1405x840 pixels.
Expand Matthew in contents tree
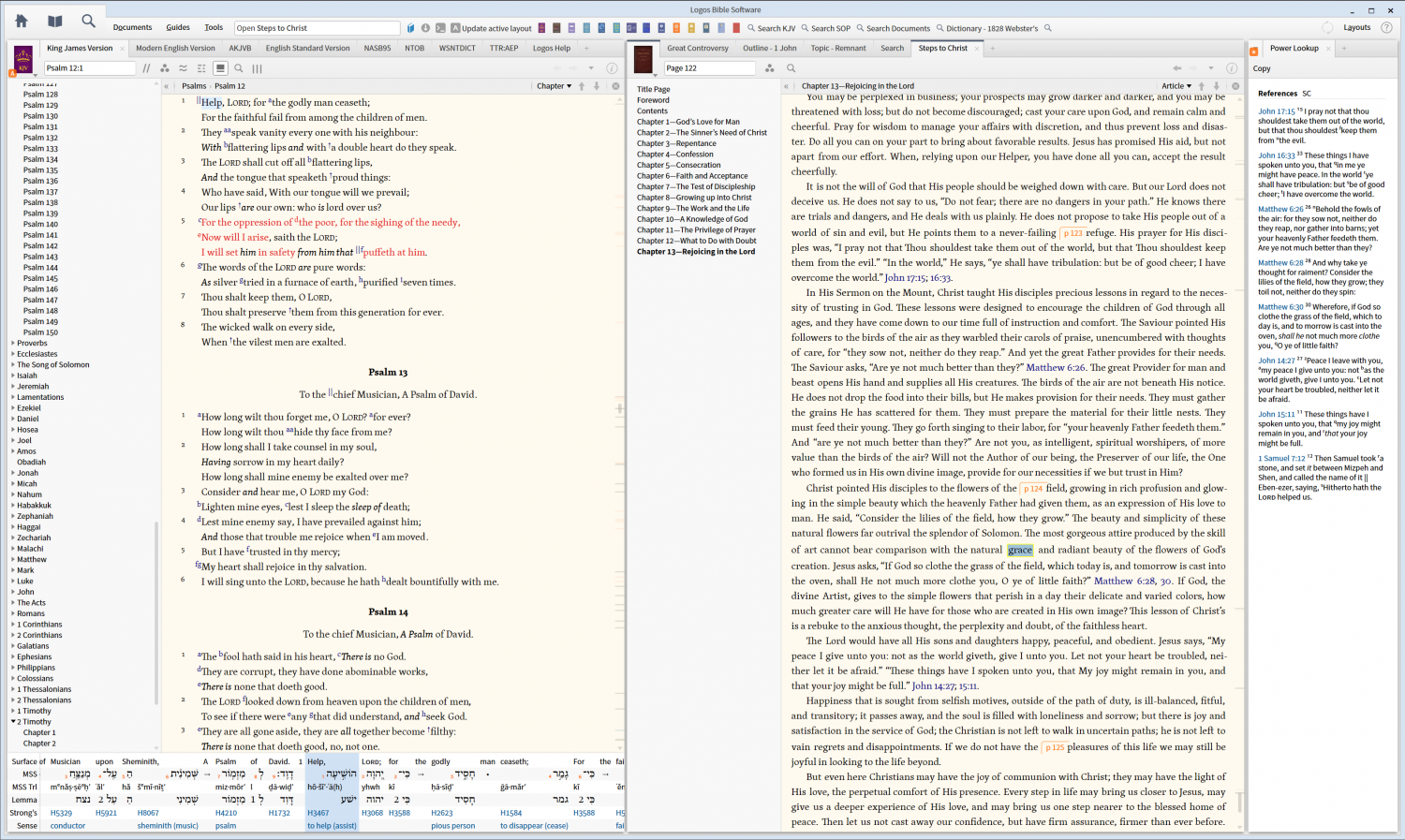(13, 559)
